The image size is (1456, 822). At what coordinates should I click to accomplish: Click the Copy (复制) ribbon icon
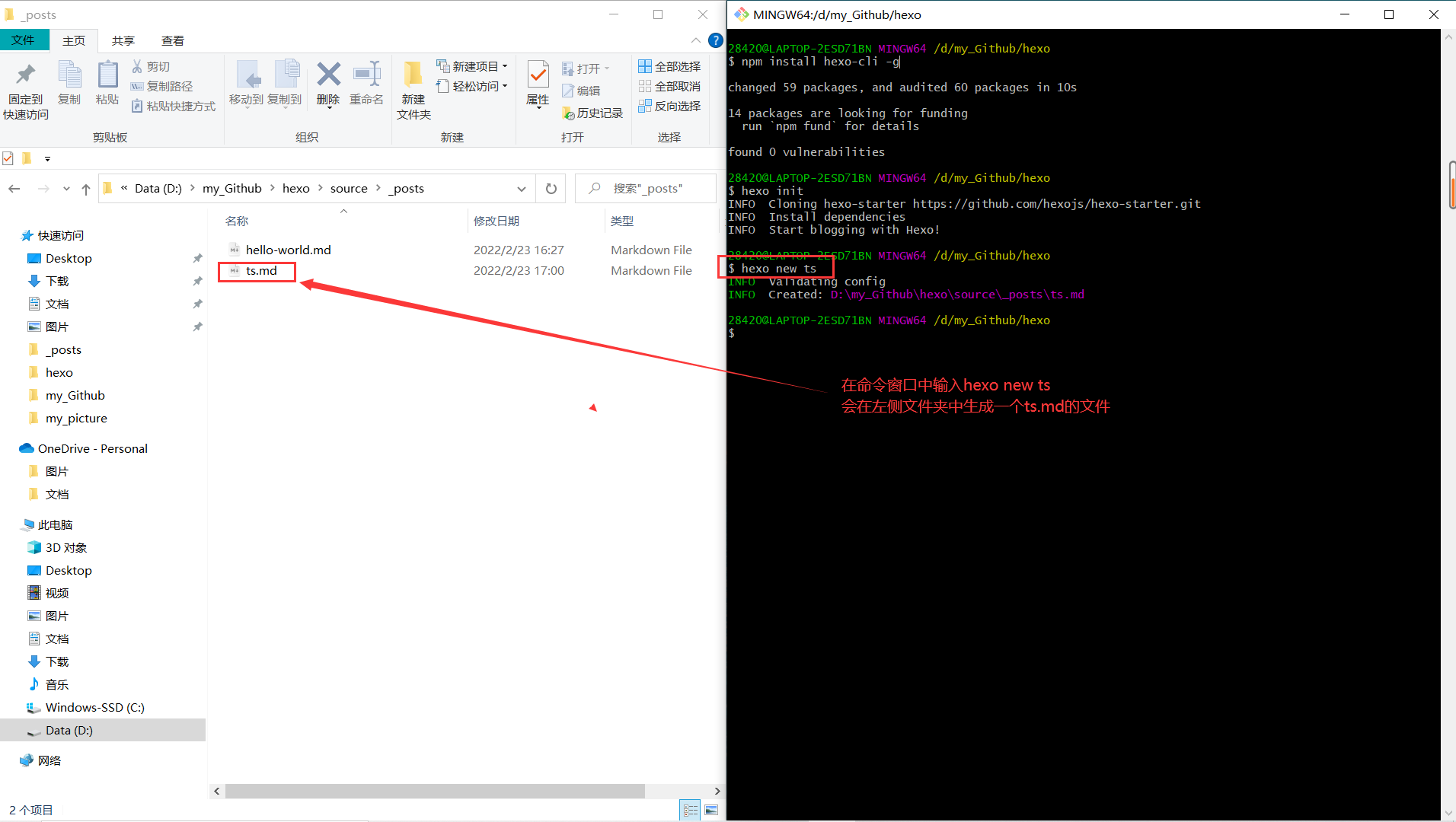coord(69,75)
